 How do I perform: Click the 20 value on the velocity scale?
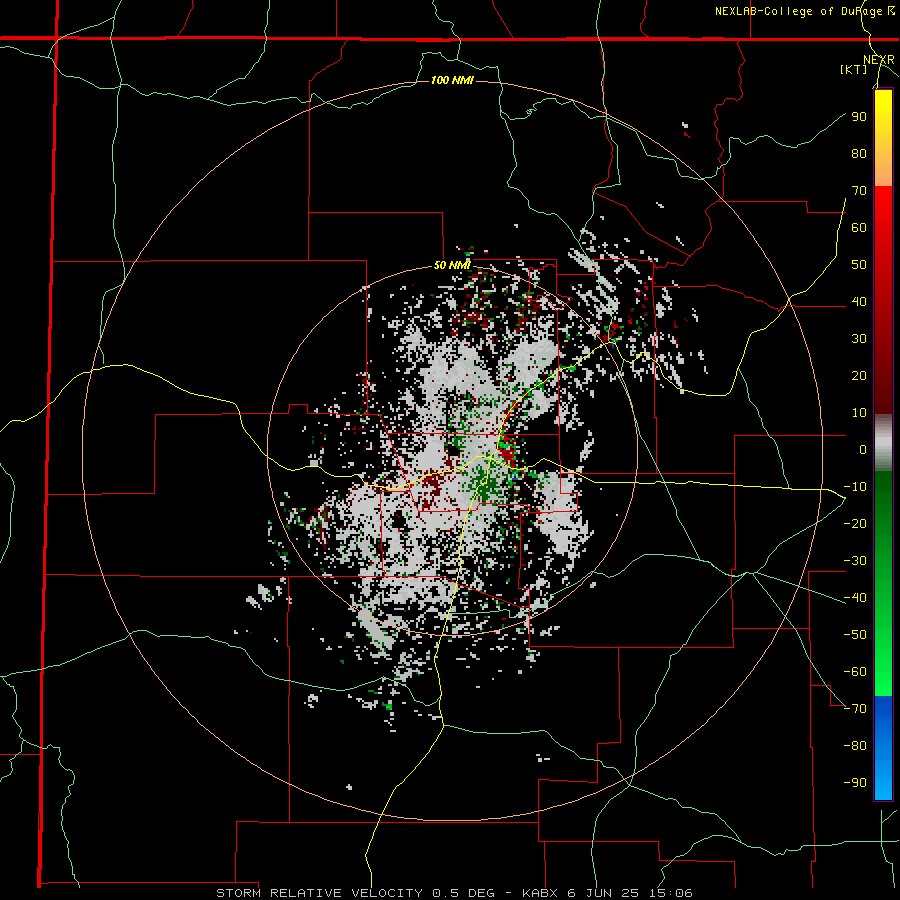[x=859, y=376]
